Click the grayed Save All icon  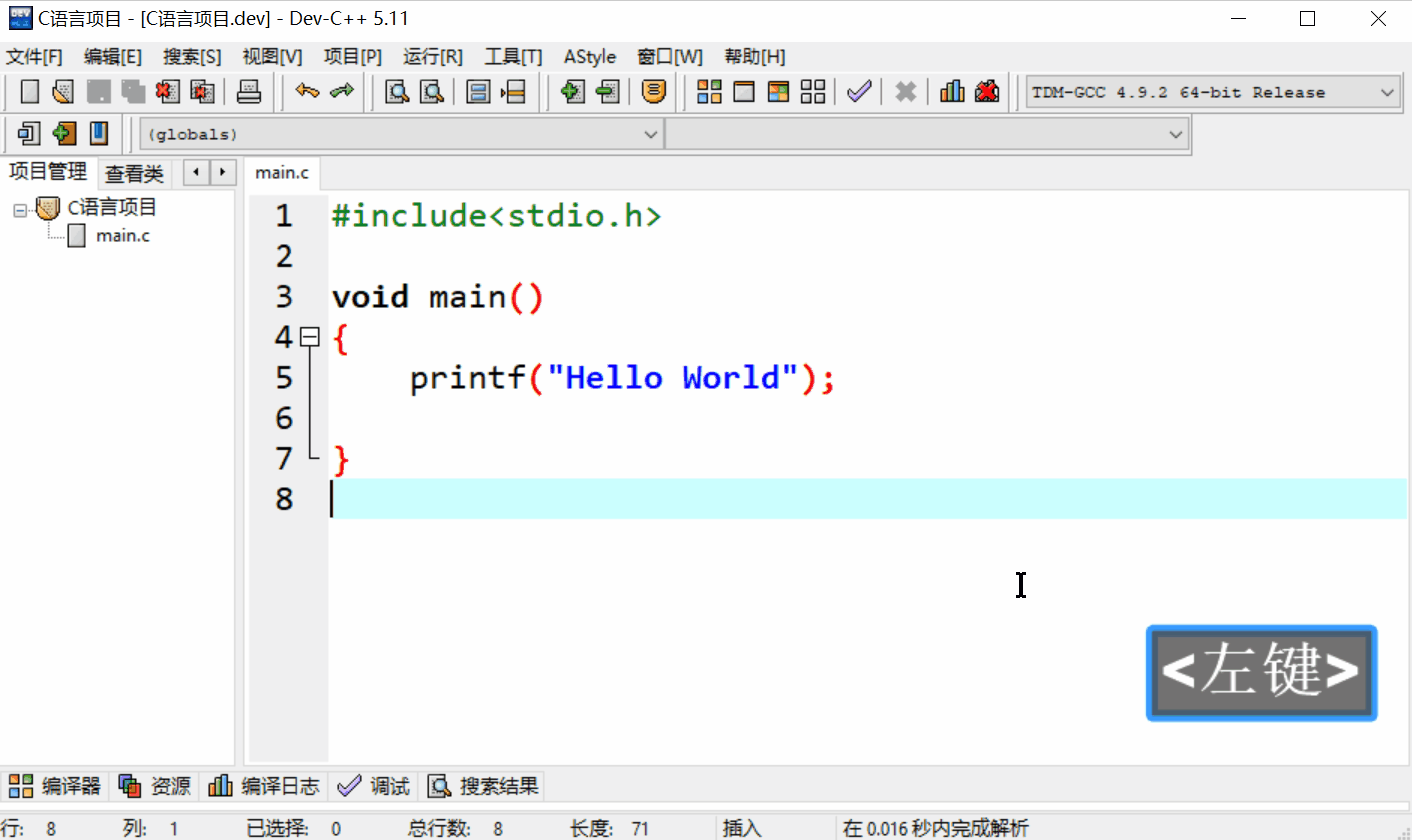pyautogui.click(x=133, y=92)
